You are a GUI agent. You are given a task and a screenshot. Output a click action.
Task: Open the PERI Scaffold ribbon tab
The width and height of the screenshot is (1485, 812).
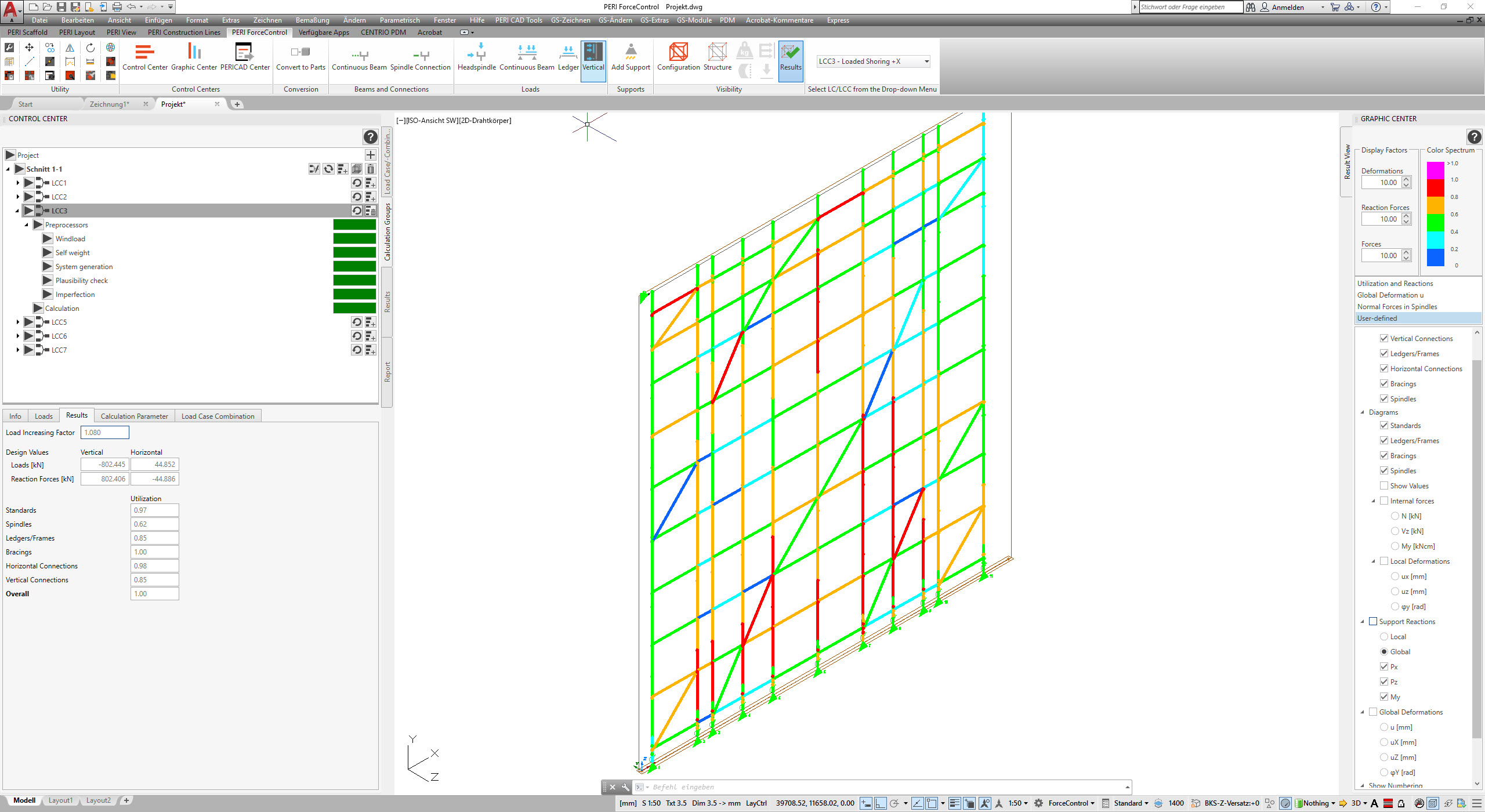(x=27, y=32)
